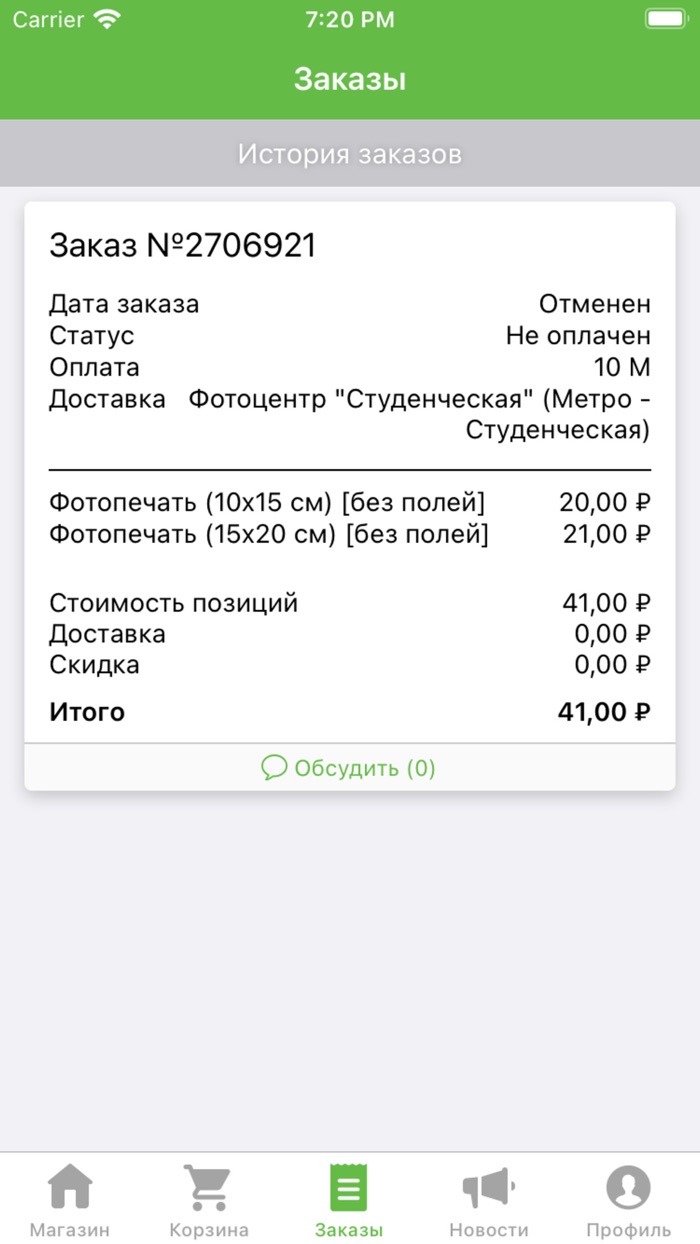Tap the Отменен order status text
This screenshot has height=1244, width=700.
click(596, 303)
